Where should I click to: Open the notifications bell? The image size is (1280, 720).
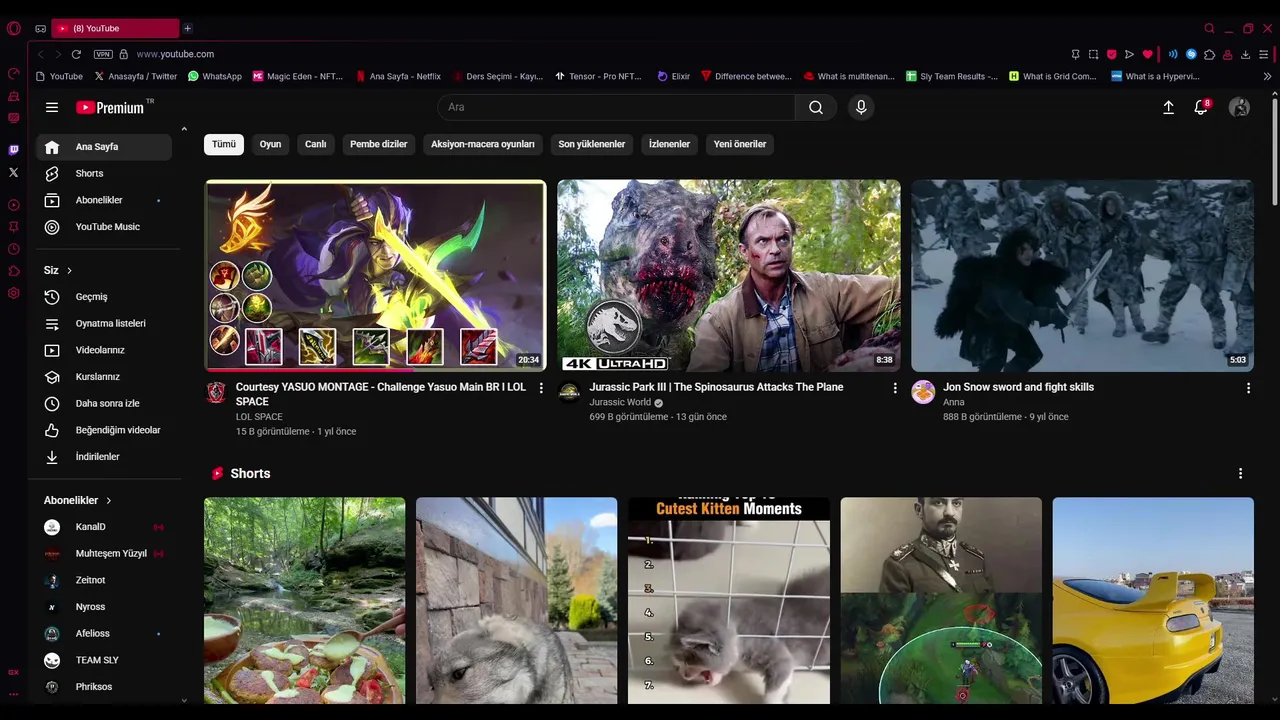[1201, 107]
